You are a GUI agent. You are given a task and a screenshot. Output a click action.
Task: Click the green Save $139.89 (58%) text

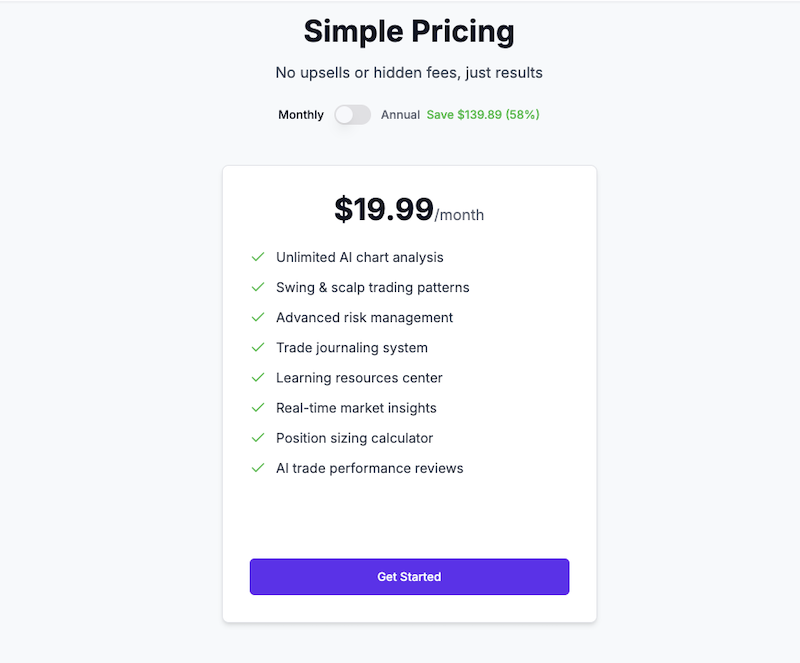483,115
